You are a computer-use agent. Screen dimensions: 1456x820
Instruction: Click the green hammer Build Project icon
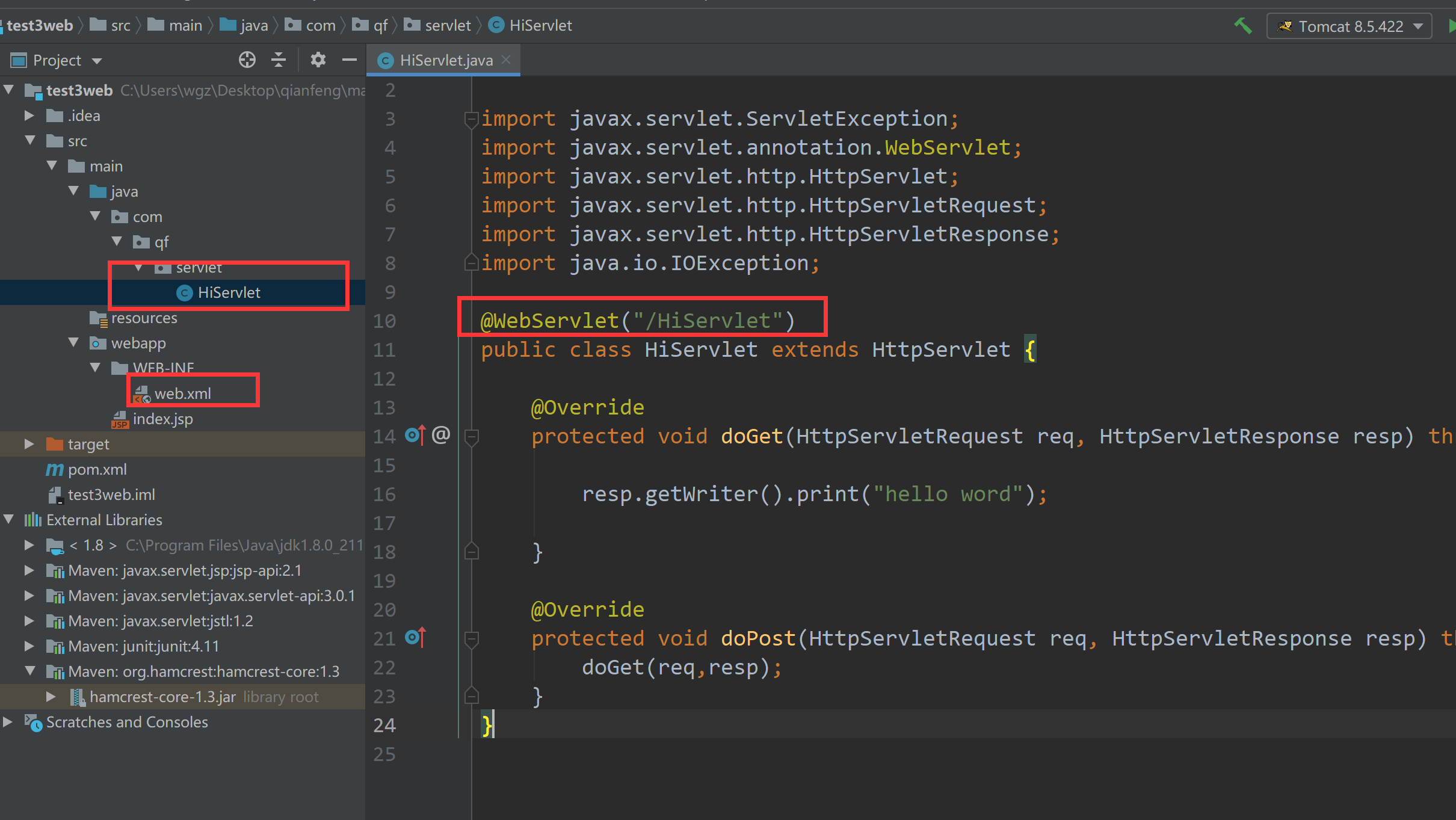coord(1243,26)
